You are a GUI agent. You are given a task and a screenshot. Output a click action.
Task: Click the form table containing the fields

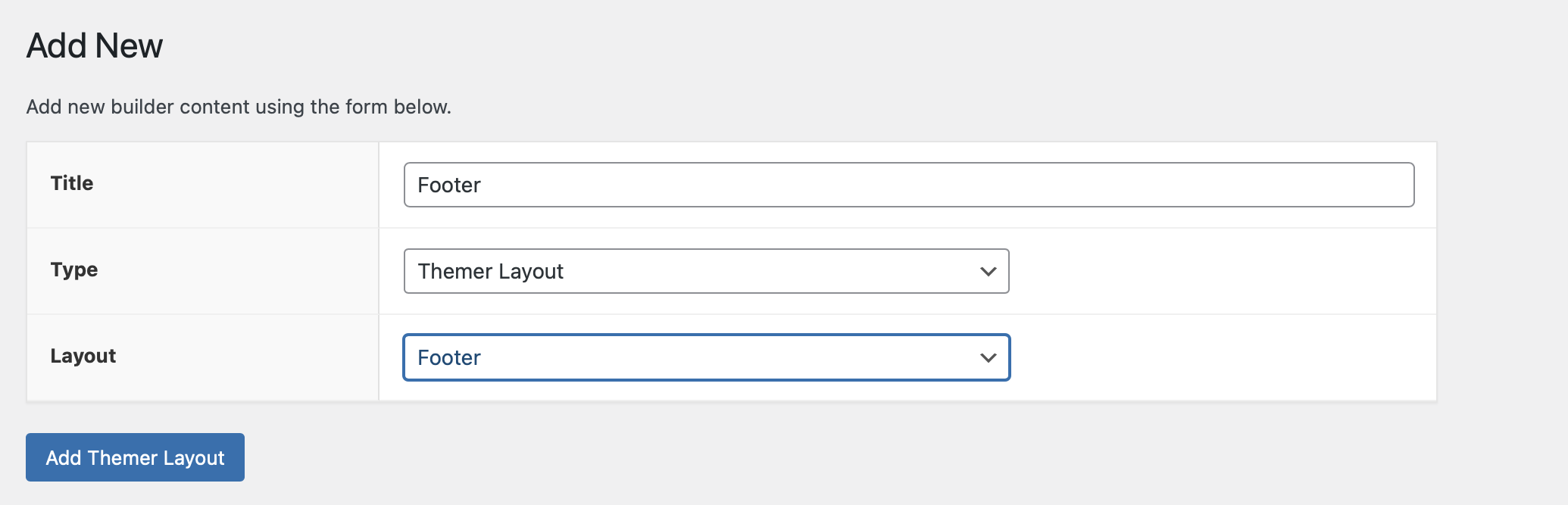[731, 270]
